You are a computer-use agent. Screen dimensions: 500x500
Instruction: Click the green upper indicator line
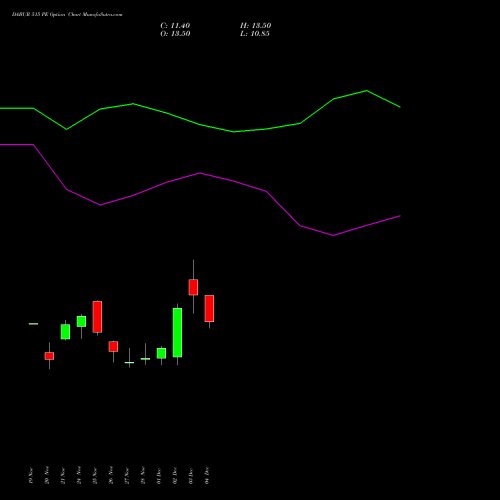click(200, 125)
